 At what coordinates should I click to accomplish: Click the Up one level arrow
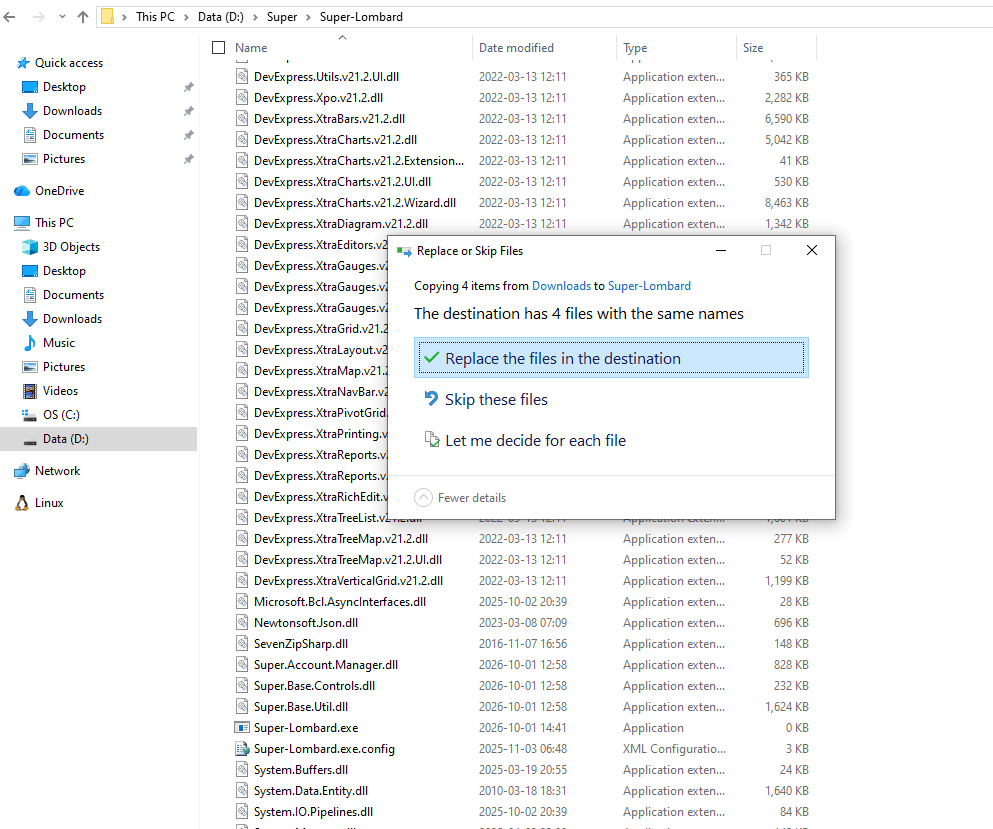tap(83, 17)
